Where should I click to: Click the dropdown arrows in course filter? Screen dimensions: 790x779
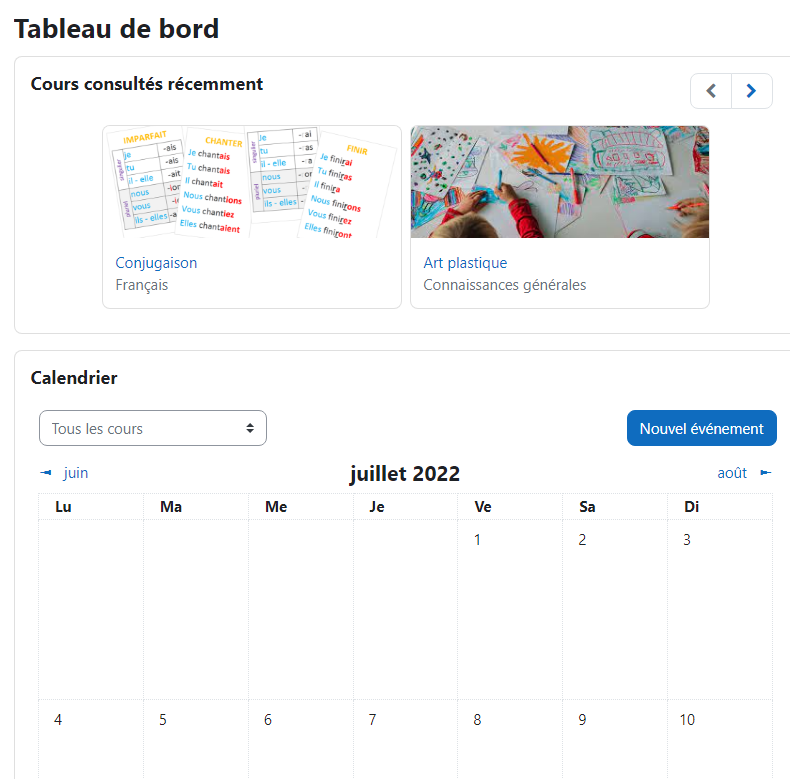tap(250, 428)
